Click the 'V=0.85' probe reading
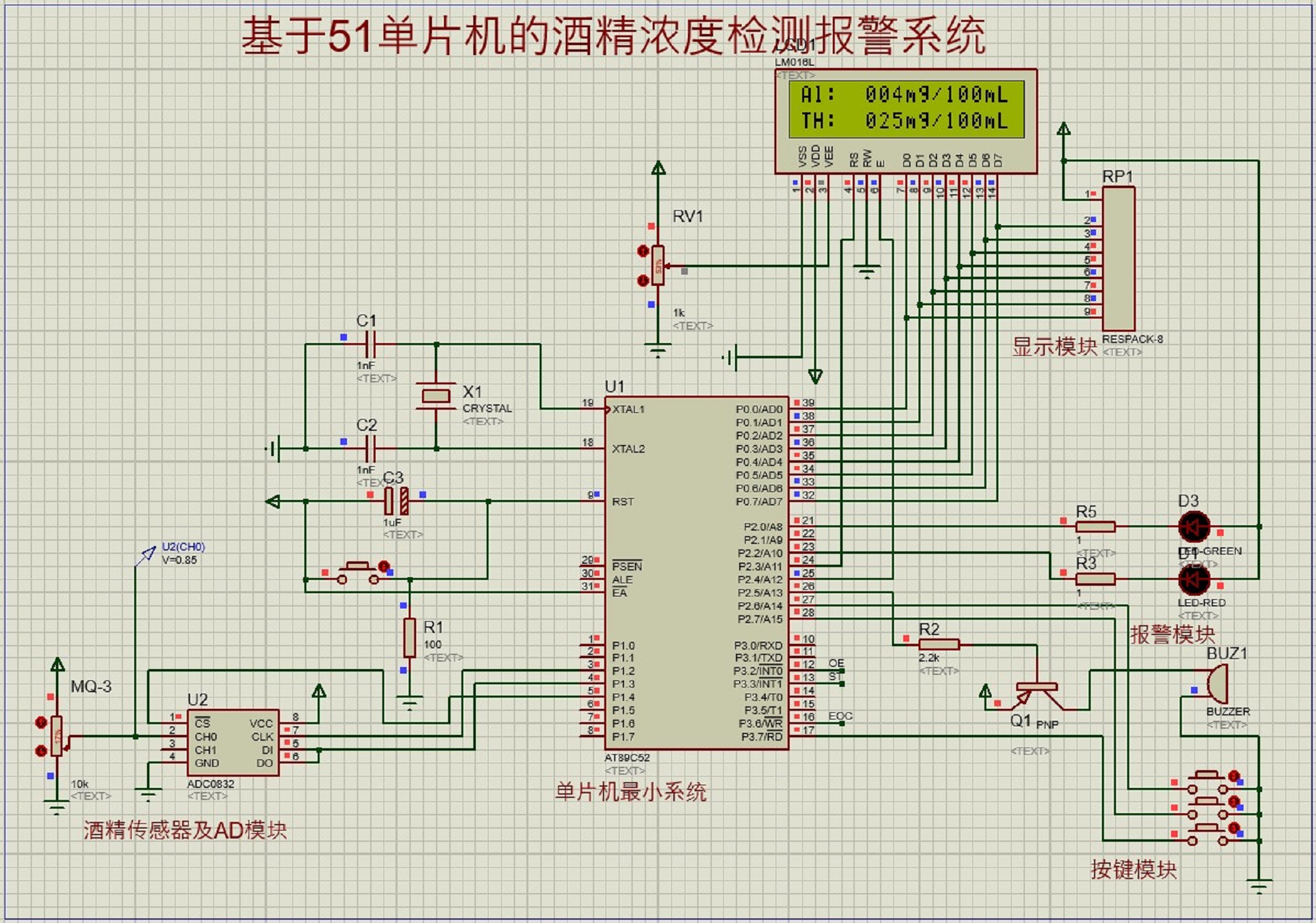This screenshot has height=923, width=1316. [179, 560]
